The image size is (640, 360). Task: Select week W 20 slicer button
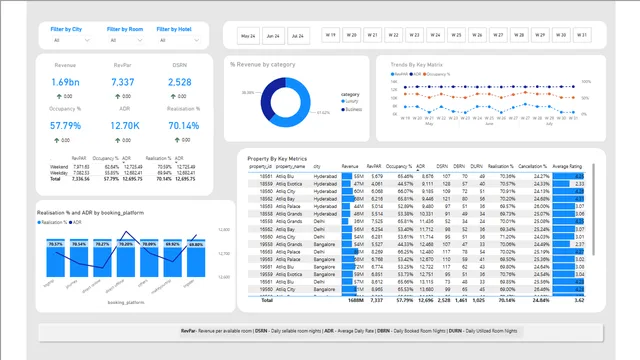coord(351,35)
